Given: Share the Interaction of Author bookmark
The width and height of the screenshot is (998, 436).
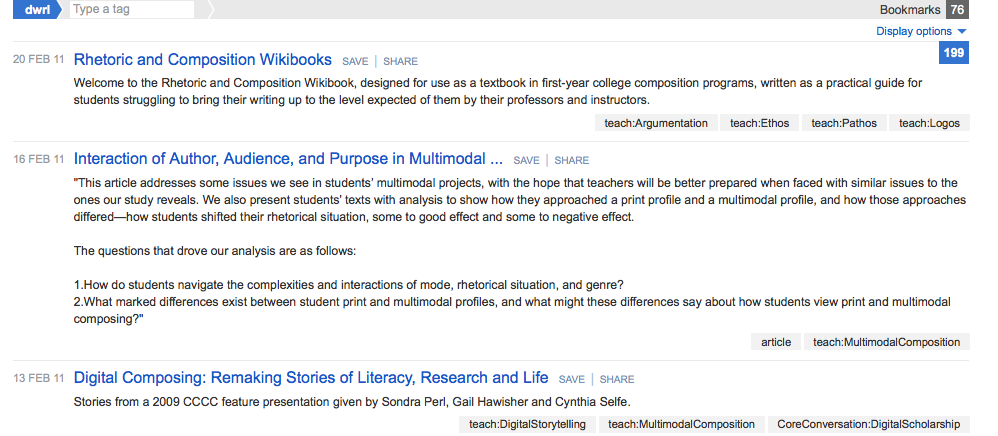Looking at the screenshot, I should click(572, 161).
